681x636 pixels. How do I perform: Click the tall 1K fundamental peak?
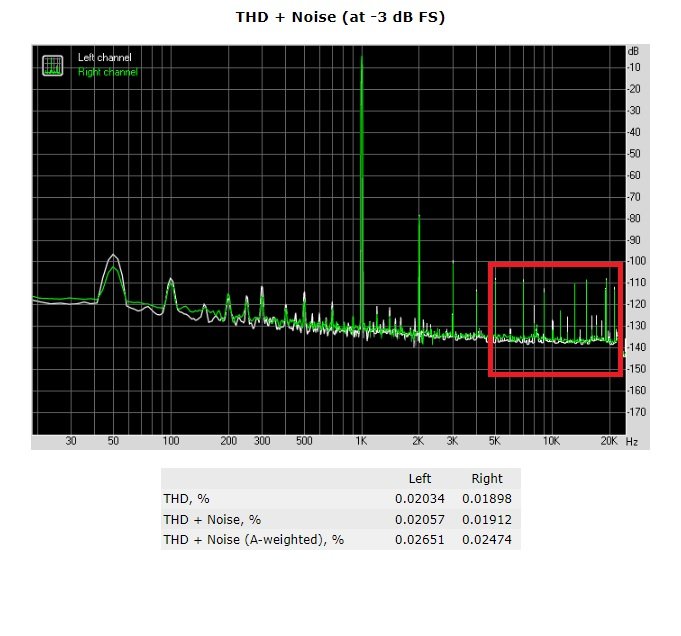pos(361,150)
